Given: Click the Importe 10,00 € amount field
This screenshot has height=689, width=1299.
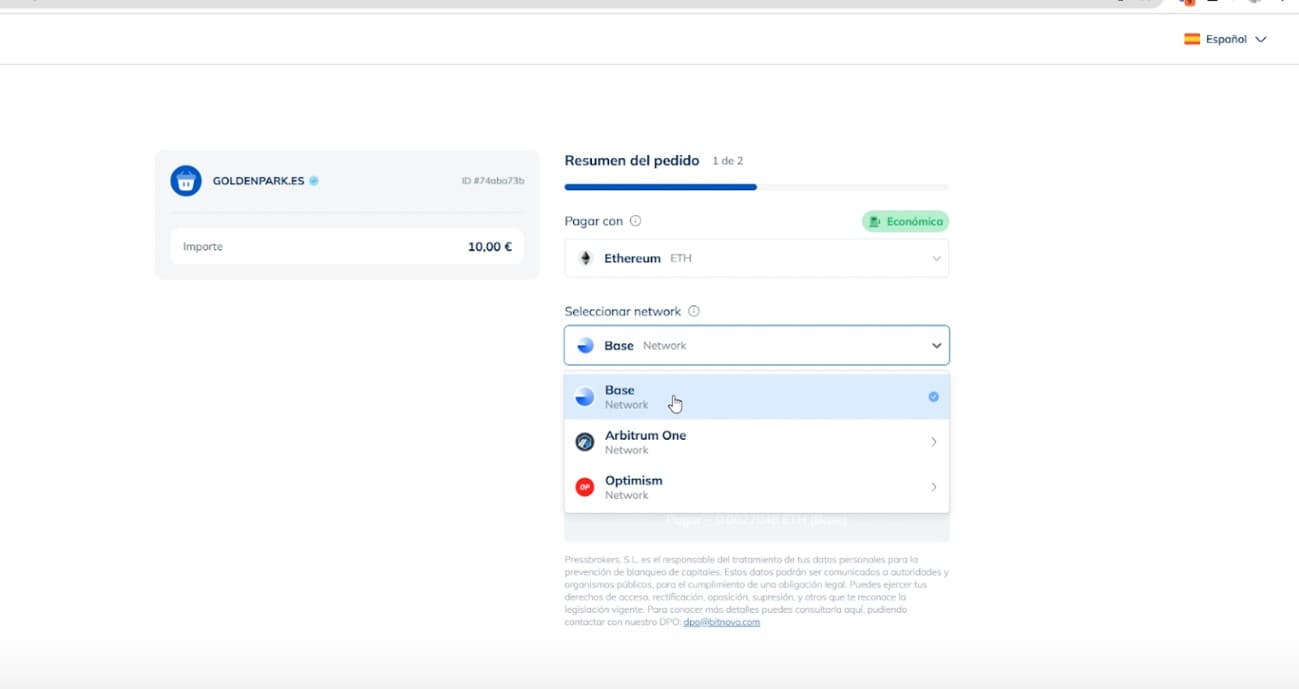Looking at the screenshot, I should tap(346, 246).
